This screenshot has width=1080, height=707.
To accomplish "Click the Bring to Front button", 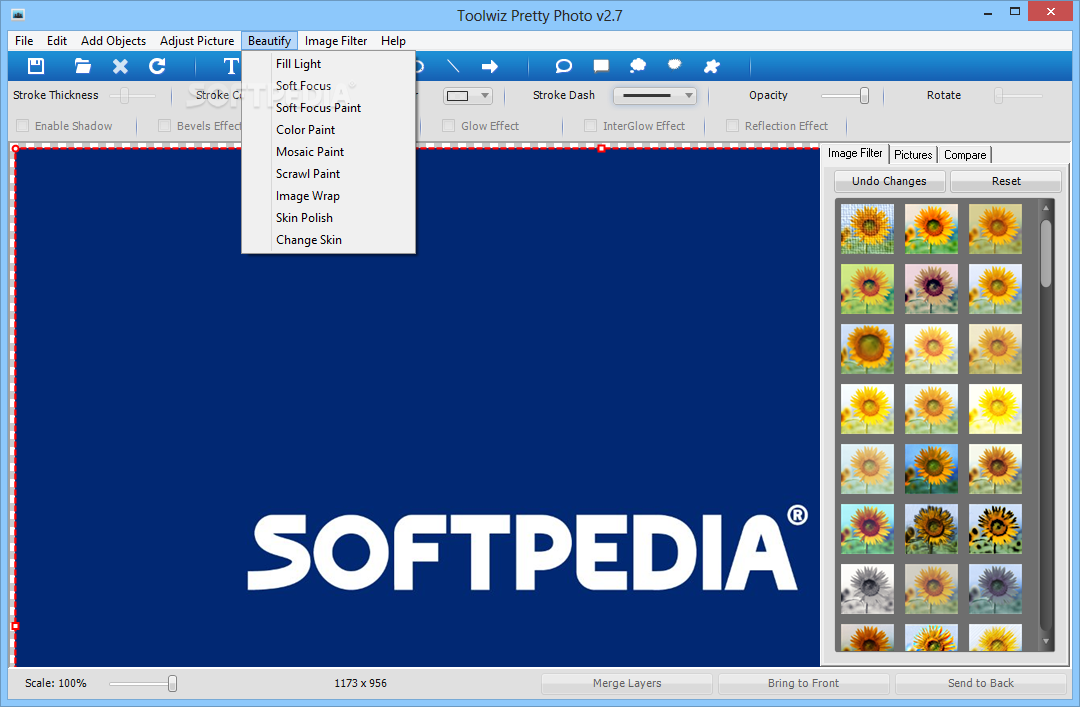I will tap(803, 683).
